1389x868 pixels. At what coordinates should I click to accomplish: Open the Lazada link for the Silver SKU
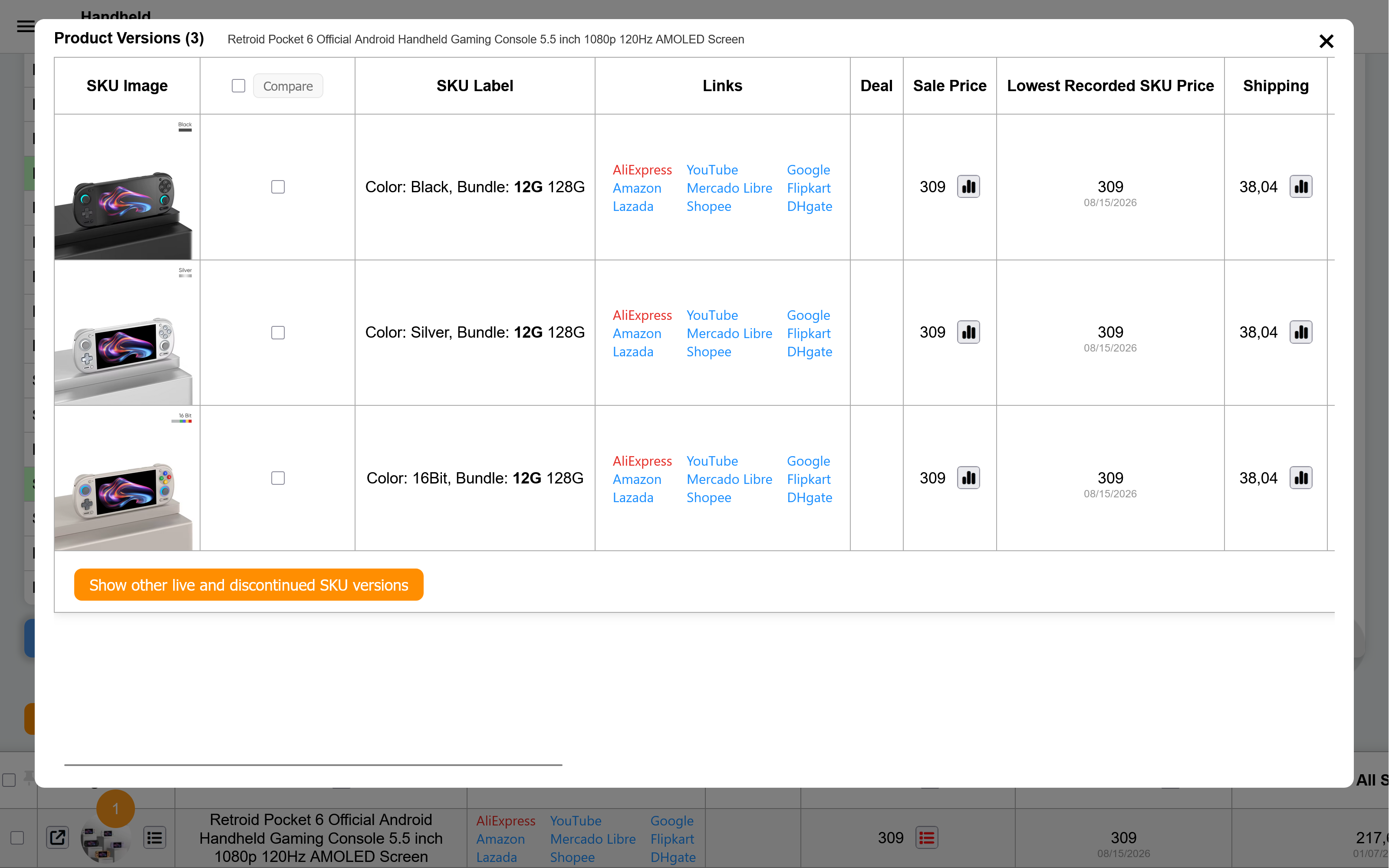pyautogui.click(x=632, y=352)
